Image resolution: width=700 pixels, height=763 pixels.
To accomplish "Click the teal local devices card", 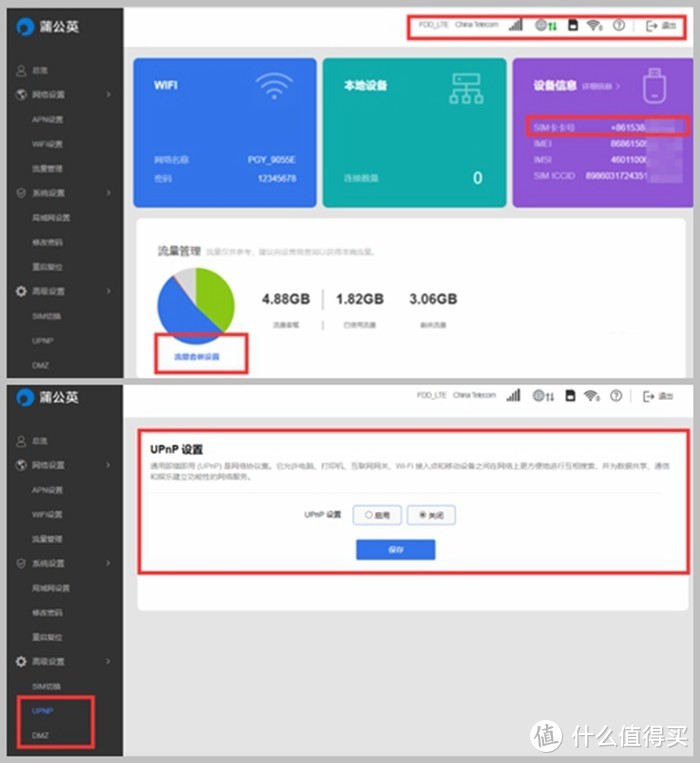I will 414,132.
